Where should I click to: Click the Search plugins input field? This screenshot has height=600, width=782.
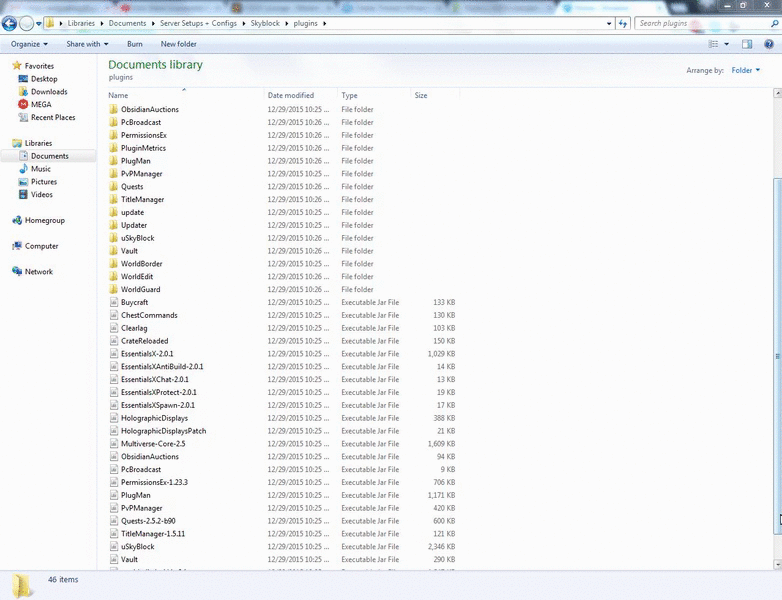[702, 23]
